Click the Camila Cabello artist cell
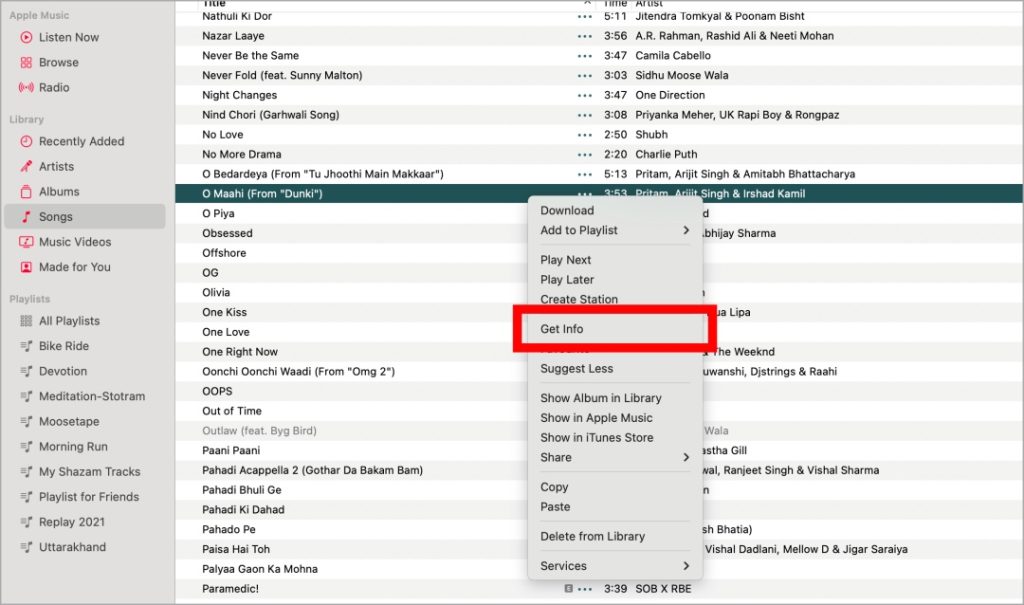The width and height of the screenshot is (1024, 605). (673, 56)
